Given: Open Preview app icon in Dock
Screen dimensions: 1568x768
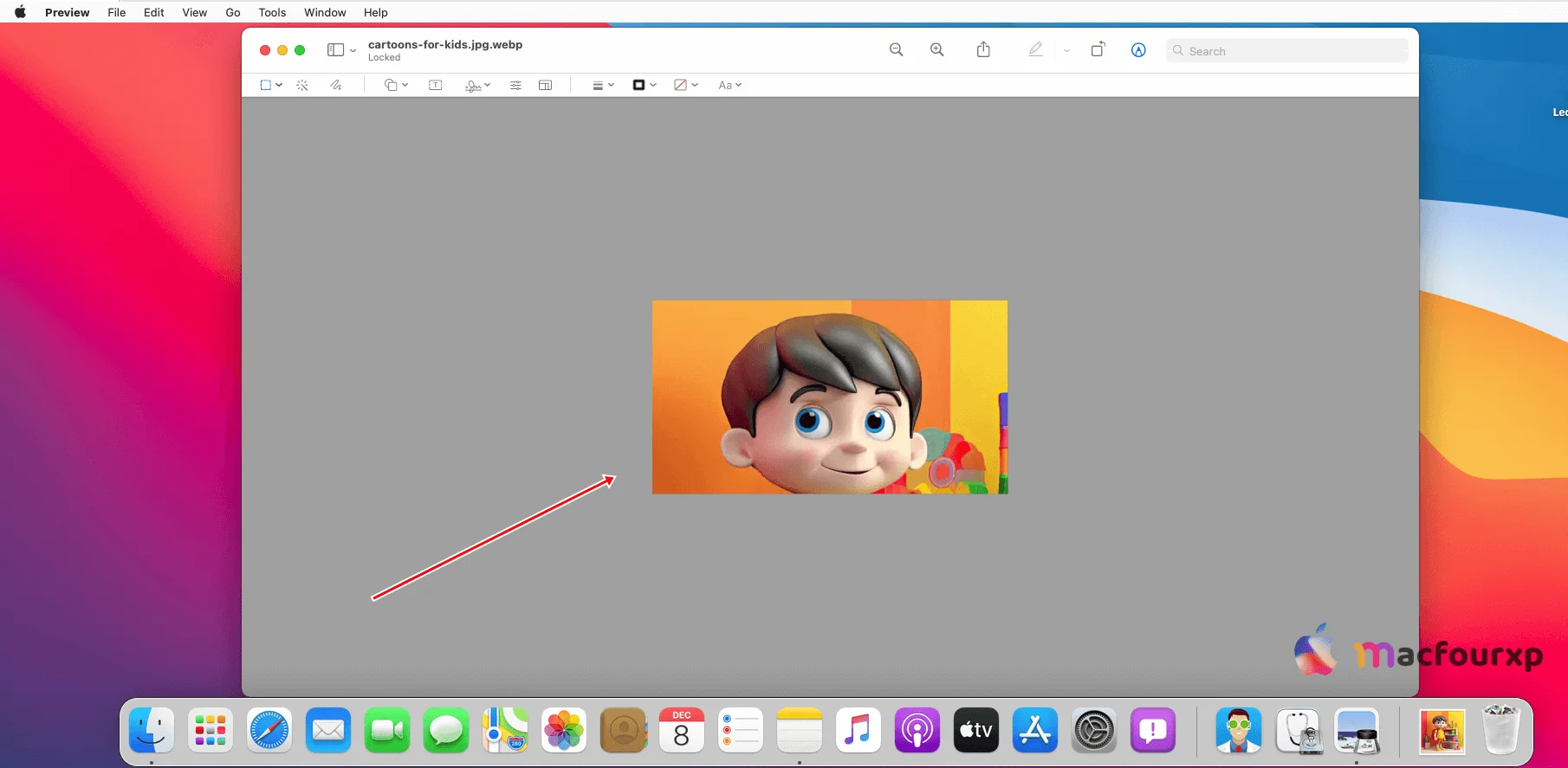Looking at the screenshot, I should pyautogui.click(x=1357, y=731).
